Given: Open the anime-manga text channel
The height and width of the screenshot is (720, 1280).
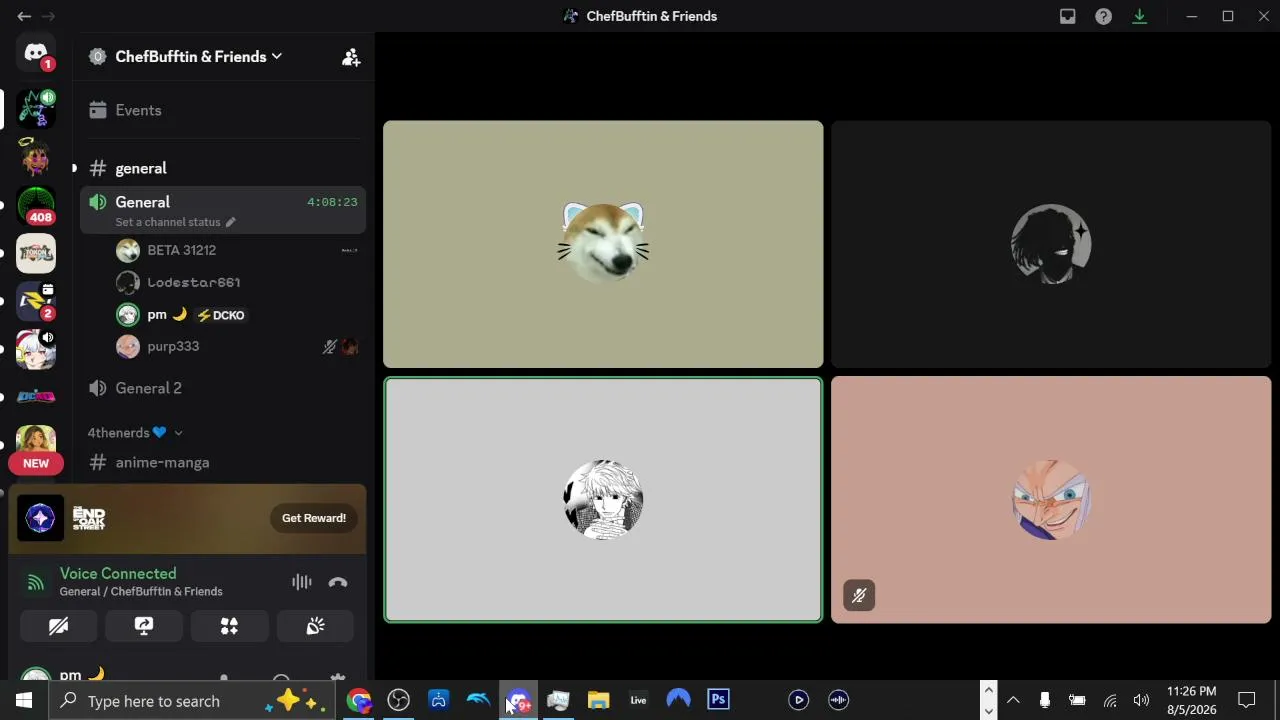Looking at the screenshot, I should pyautogui.click(x=222, y=462).
